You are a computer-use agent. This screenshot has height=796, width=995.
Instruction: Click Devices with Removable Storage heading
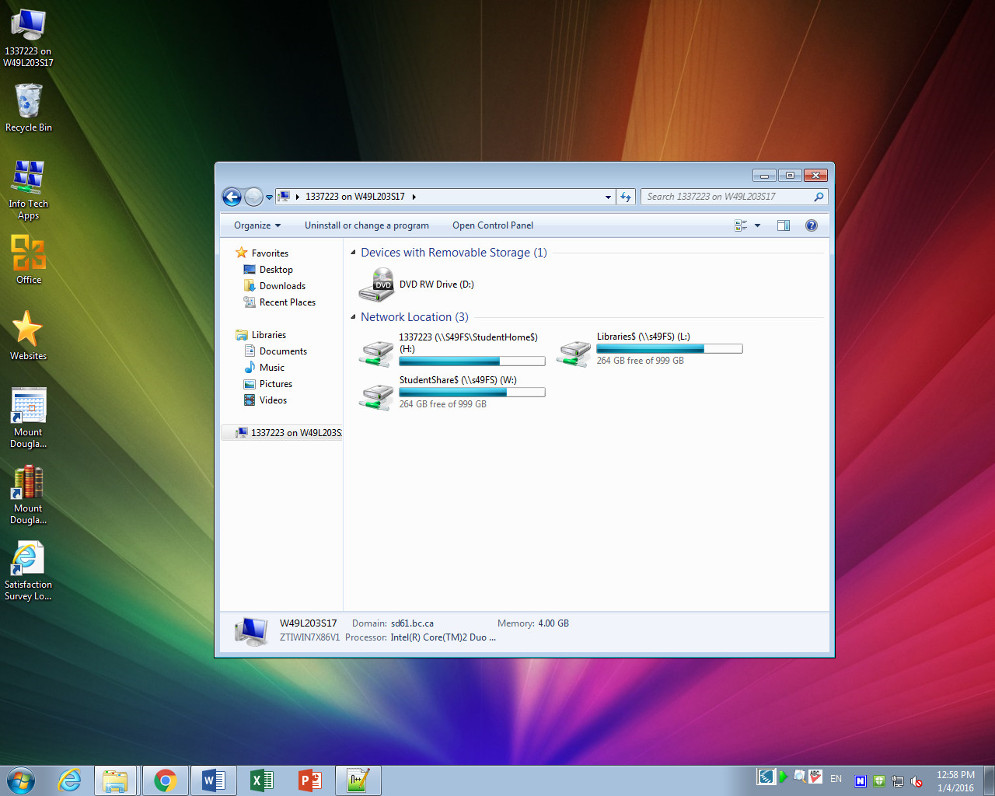coord(454,253)
